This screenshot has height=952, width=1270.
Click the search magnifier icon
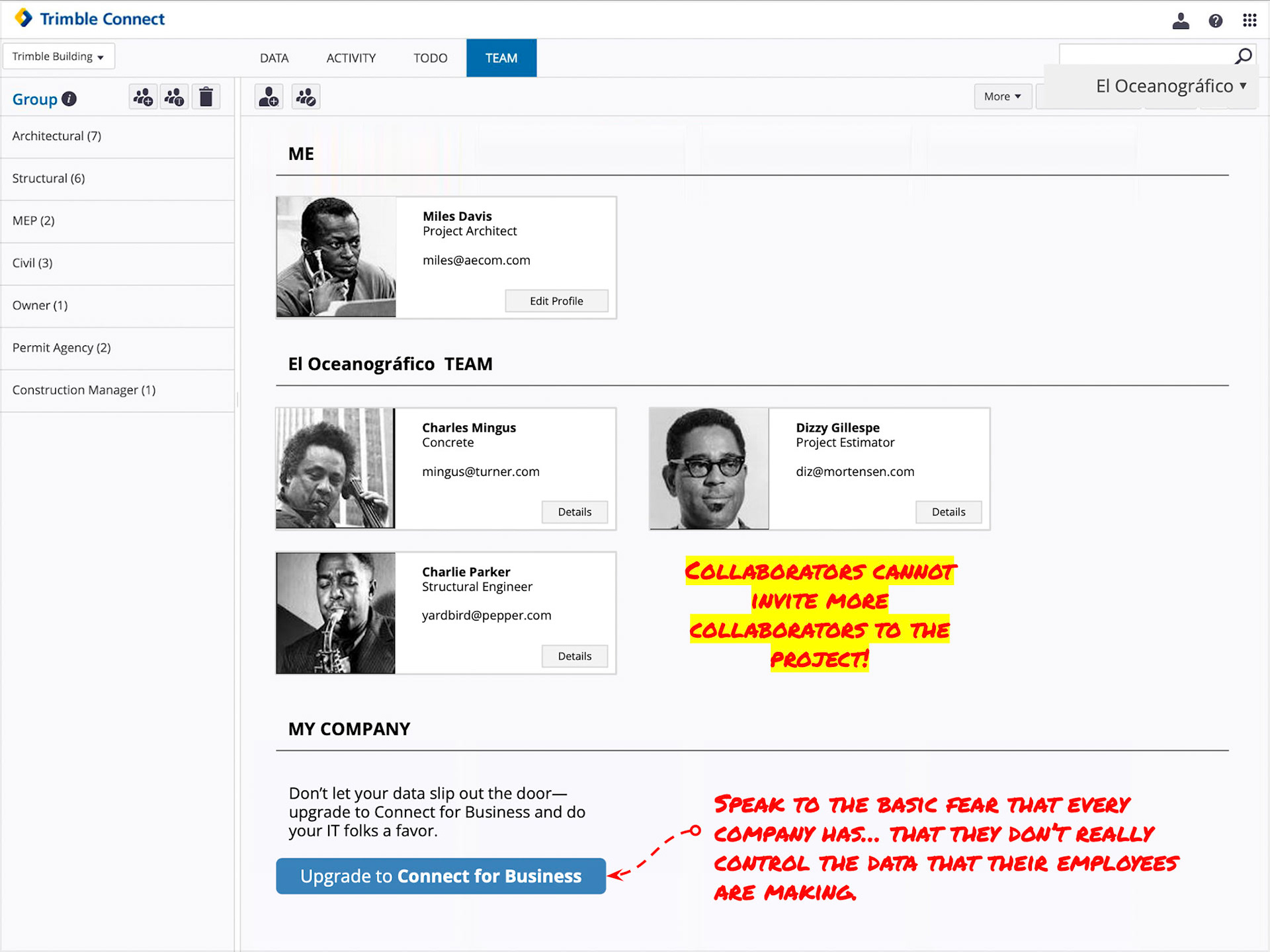click(x=1243, y=56)
